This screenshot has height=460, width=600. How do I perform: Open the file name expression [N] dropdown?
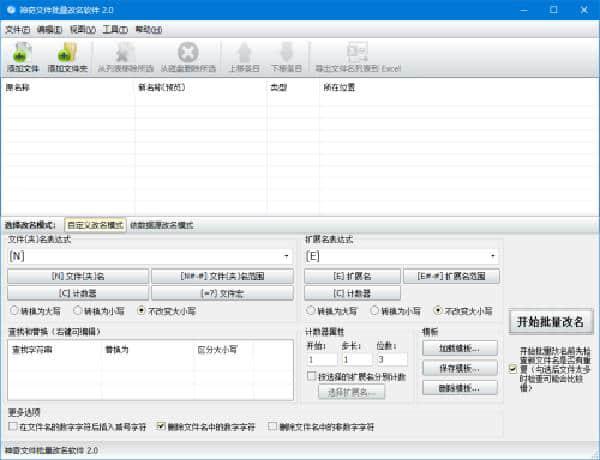[287, 256]
